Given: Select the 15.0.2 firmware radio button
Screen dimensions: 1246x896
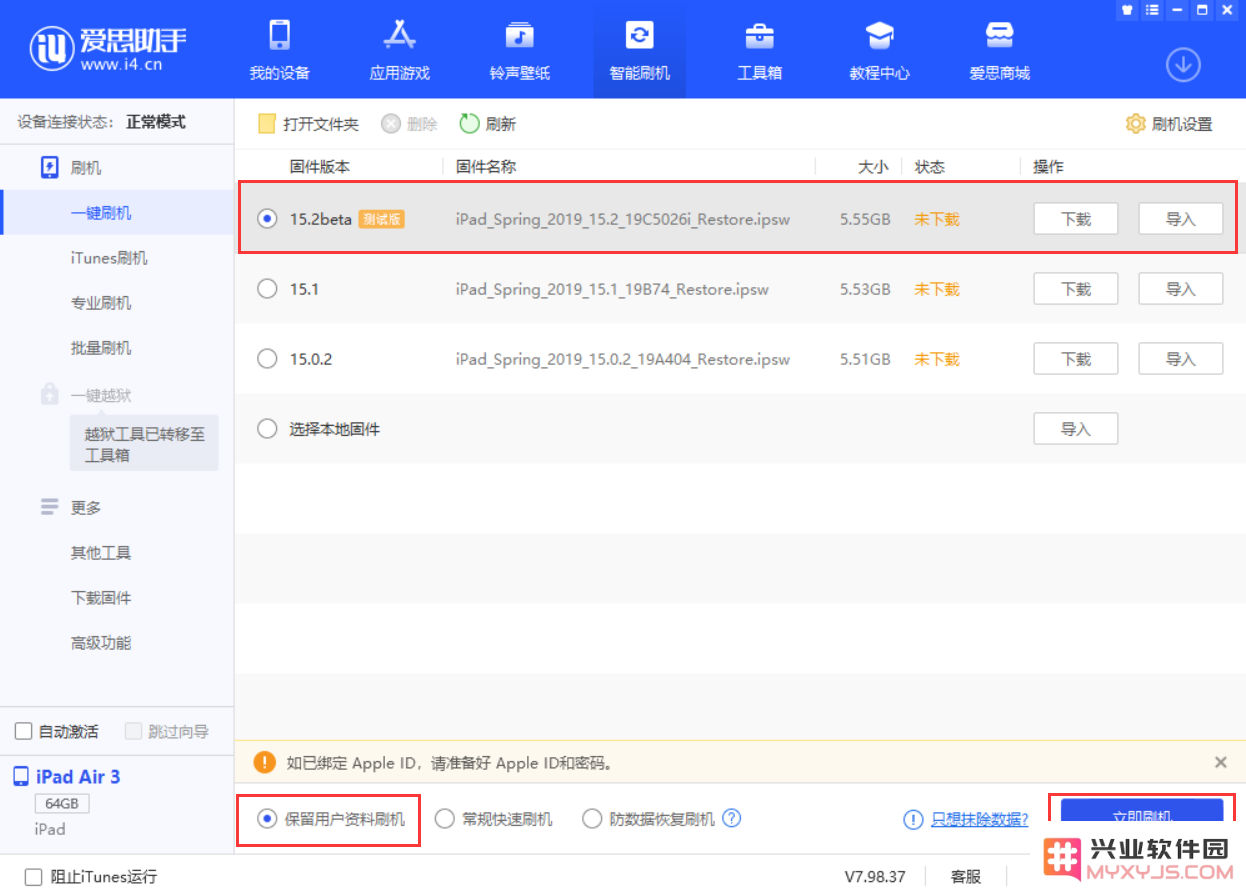Looking at the screenshot, I should pos(267,359).
